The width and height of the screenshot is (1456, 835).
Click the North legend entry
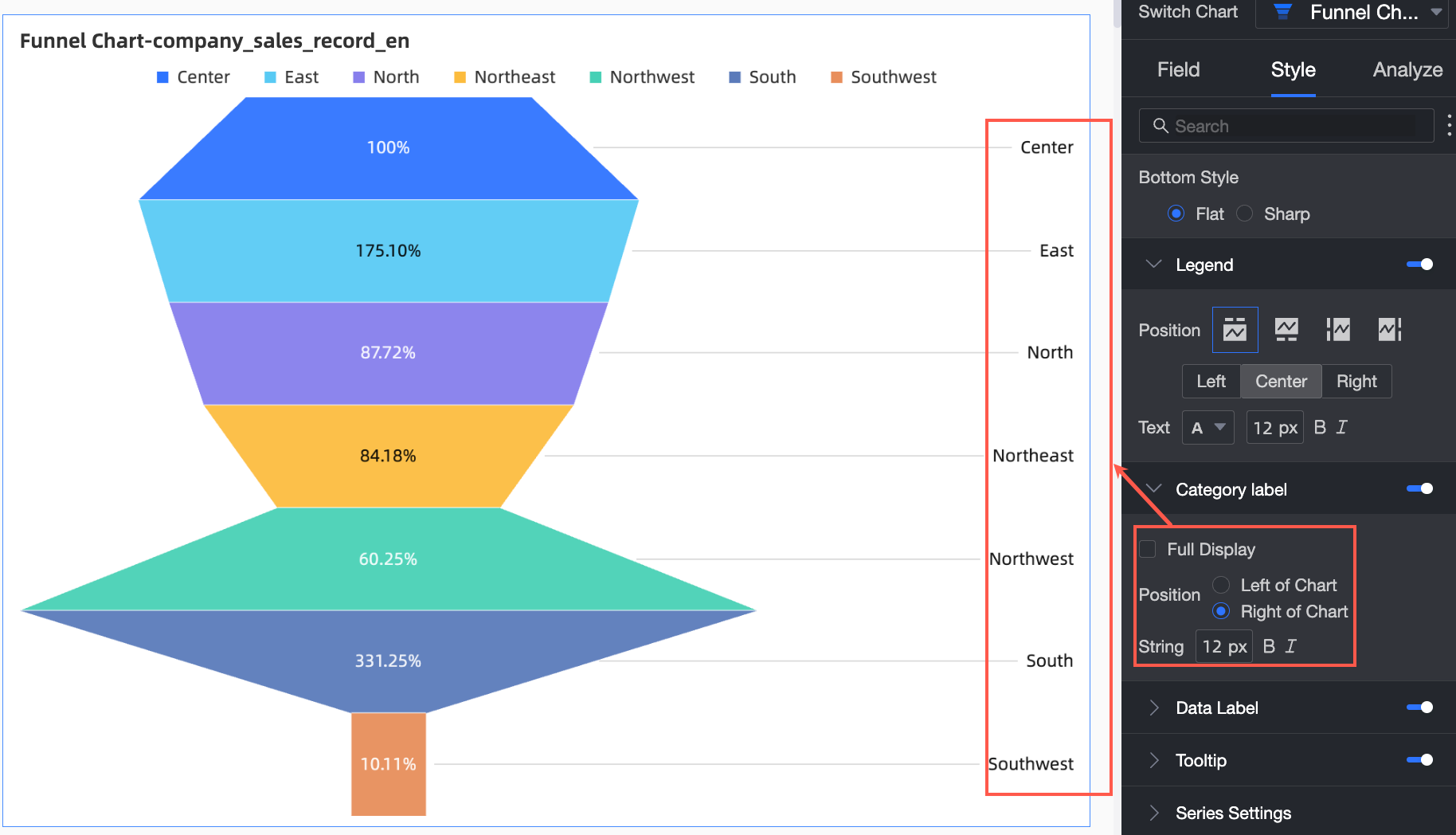[386, 77]
